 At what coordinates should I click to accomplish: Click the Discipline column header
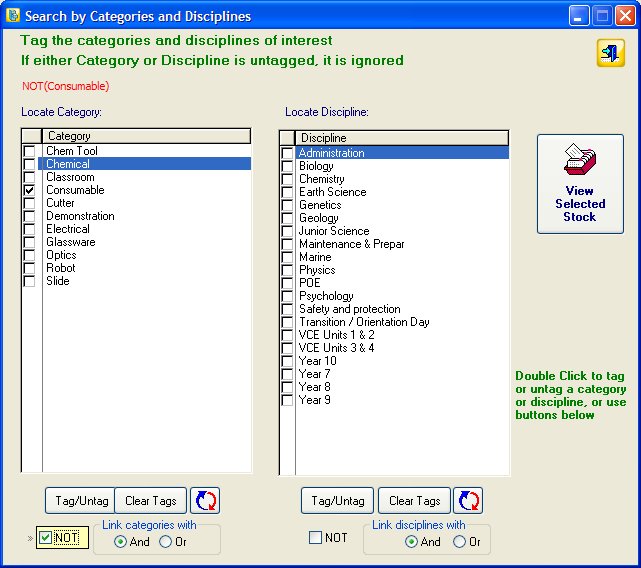(401, 137)
